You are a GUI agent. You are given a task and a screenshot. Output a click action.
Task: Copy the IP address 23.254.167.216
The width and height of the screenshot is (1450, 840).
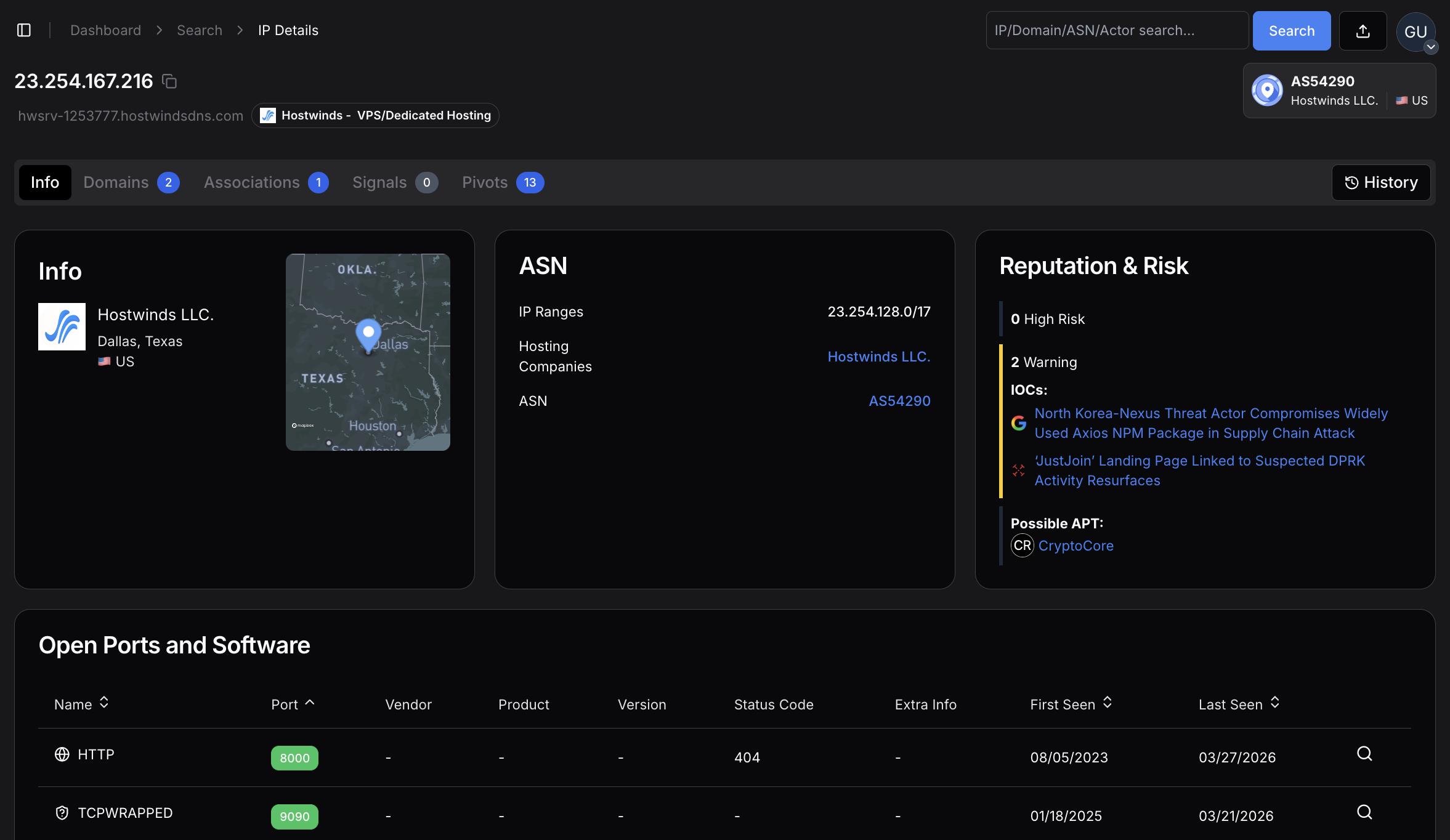[169, 81]
